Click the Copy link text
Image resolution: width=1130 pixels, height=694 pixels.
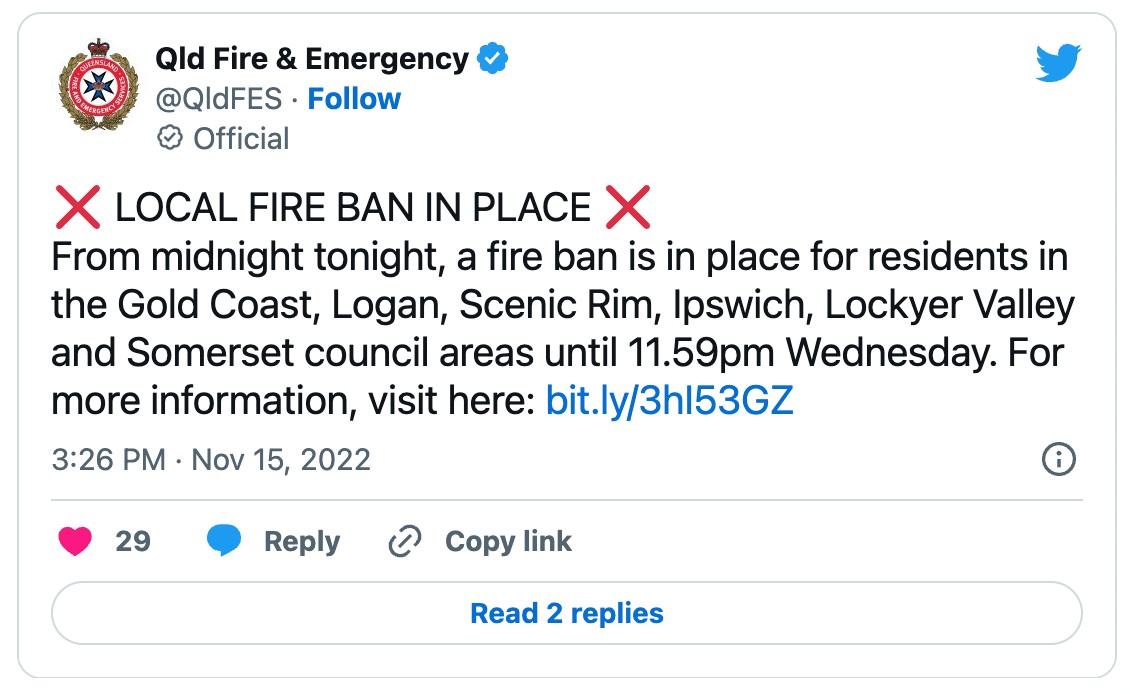point(508,542)
